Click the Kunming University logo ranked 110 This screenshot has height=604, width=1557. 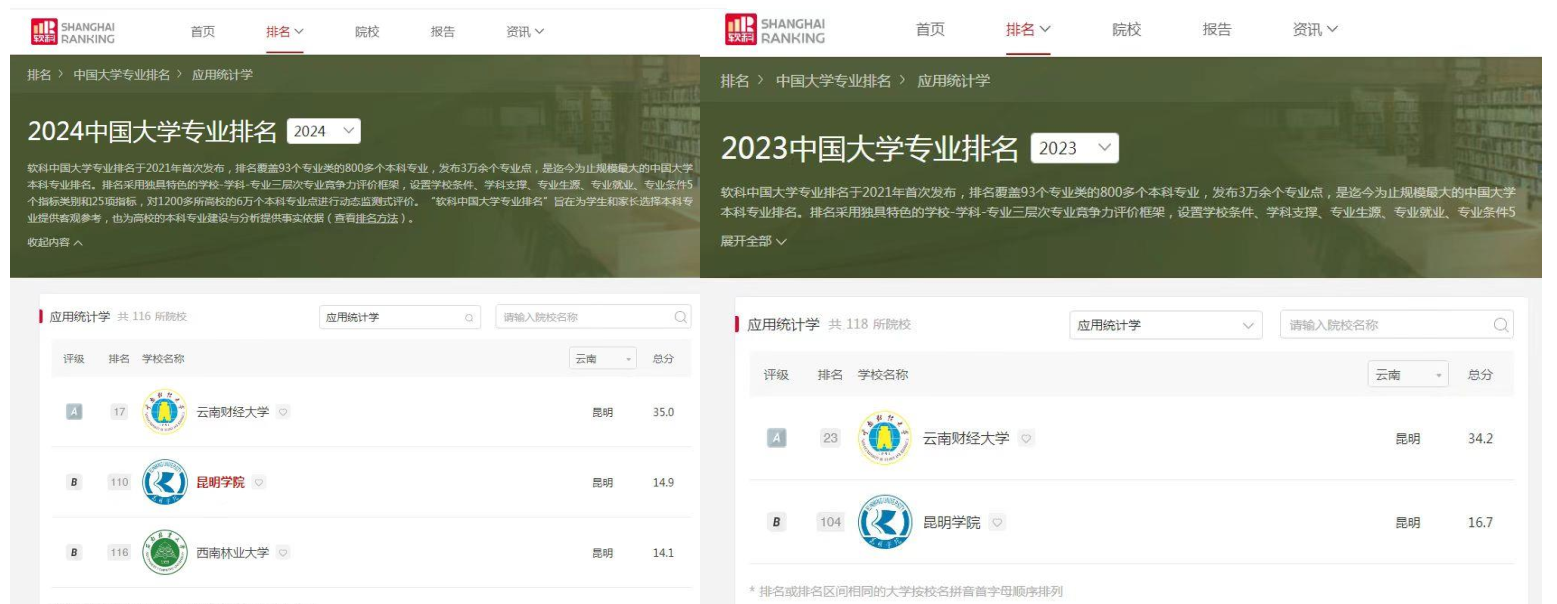[164, 483]
